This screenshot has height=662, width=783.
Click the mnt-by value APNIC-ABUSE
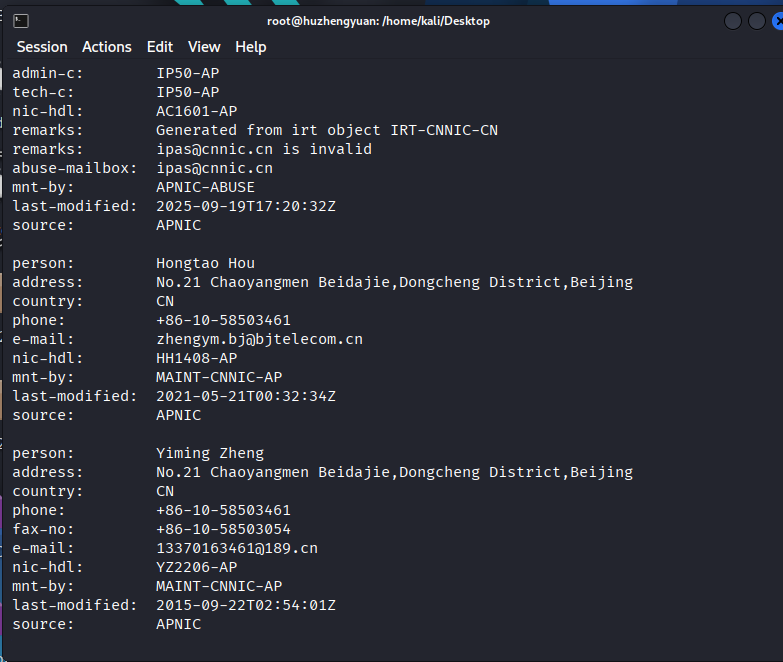(205, 187)
